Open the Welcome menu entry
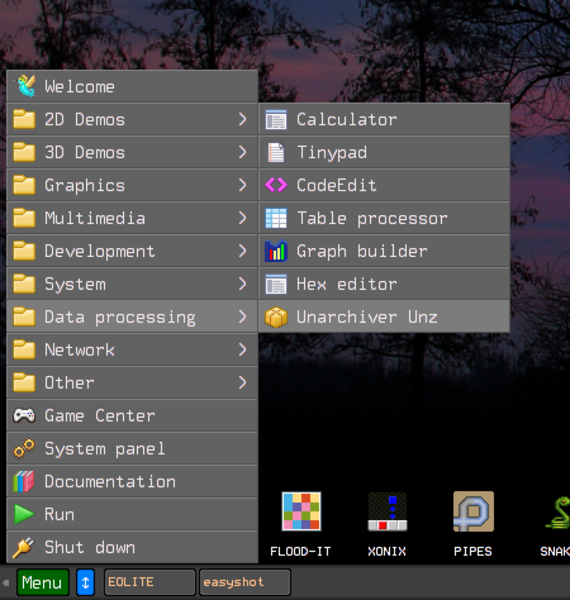570x600 pixels. 132,86
